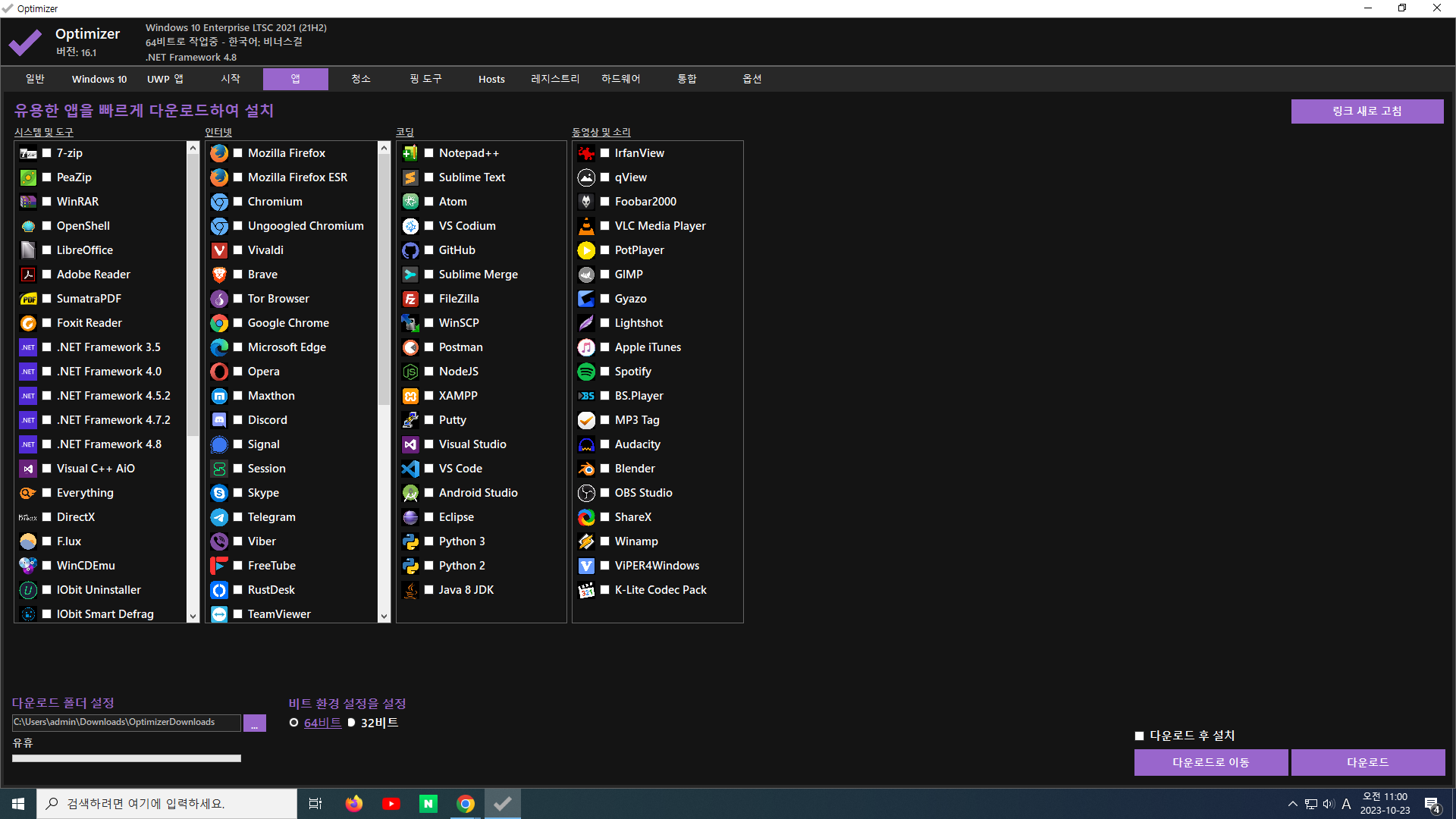The width and height of the screenshot is (1456, 819).
Task: Click down arrow of system tools scrollbar
Action: pos(193,617)
